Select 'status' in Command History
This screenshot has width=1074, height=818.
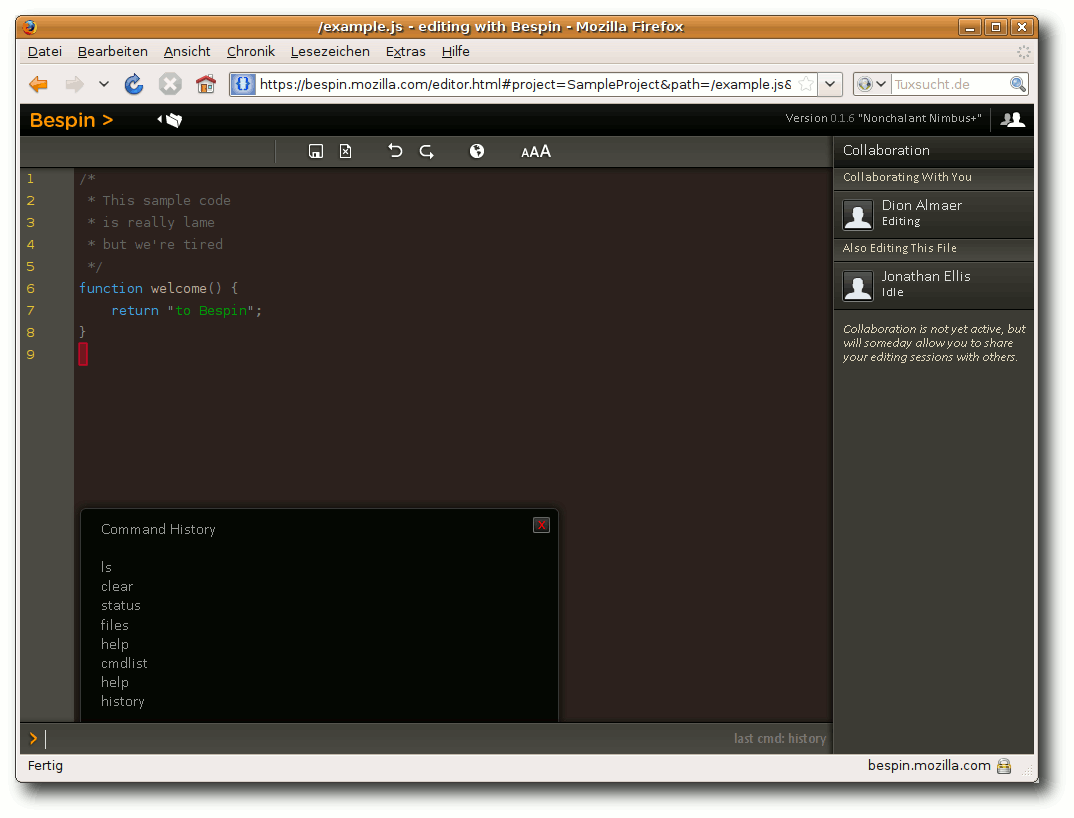(121, 606)
